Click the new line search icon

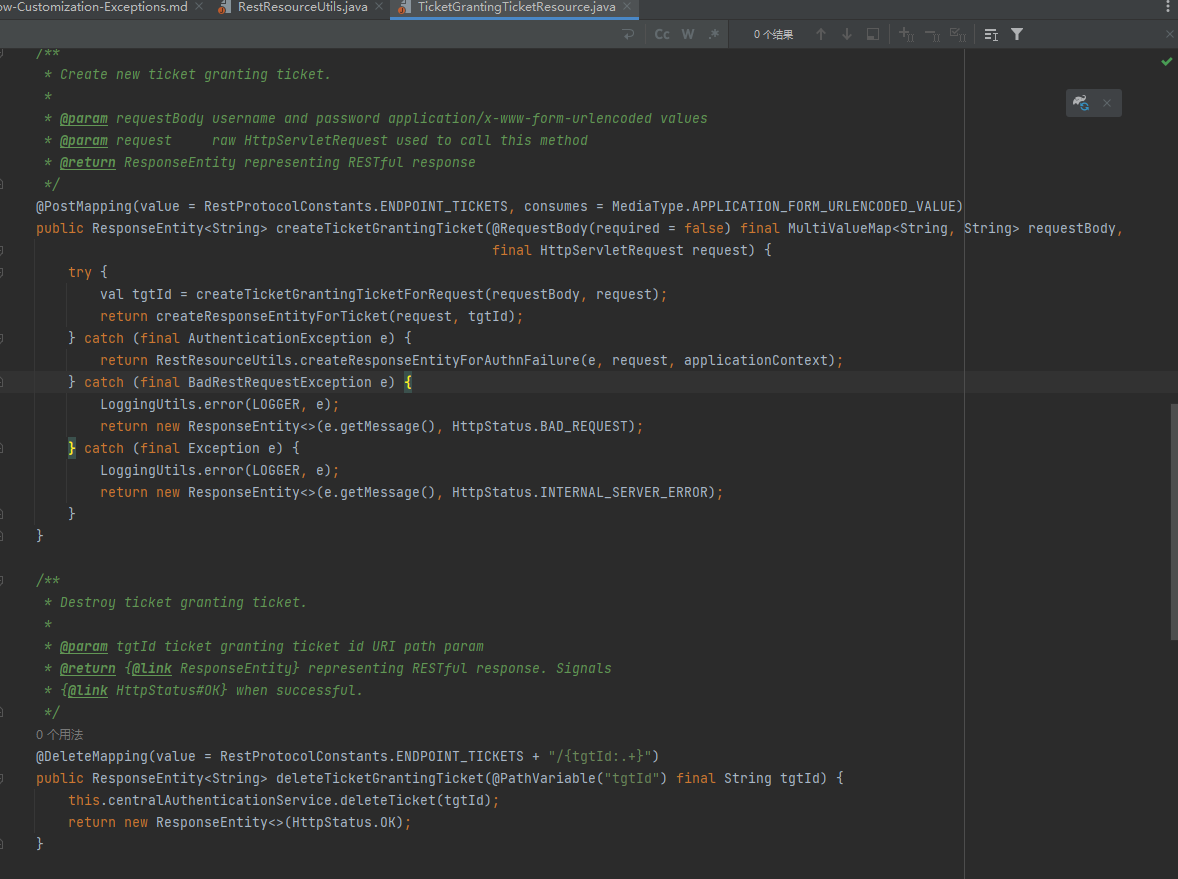point(628,34)
